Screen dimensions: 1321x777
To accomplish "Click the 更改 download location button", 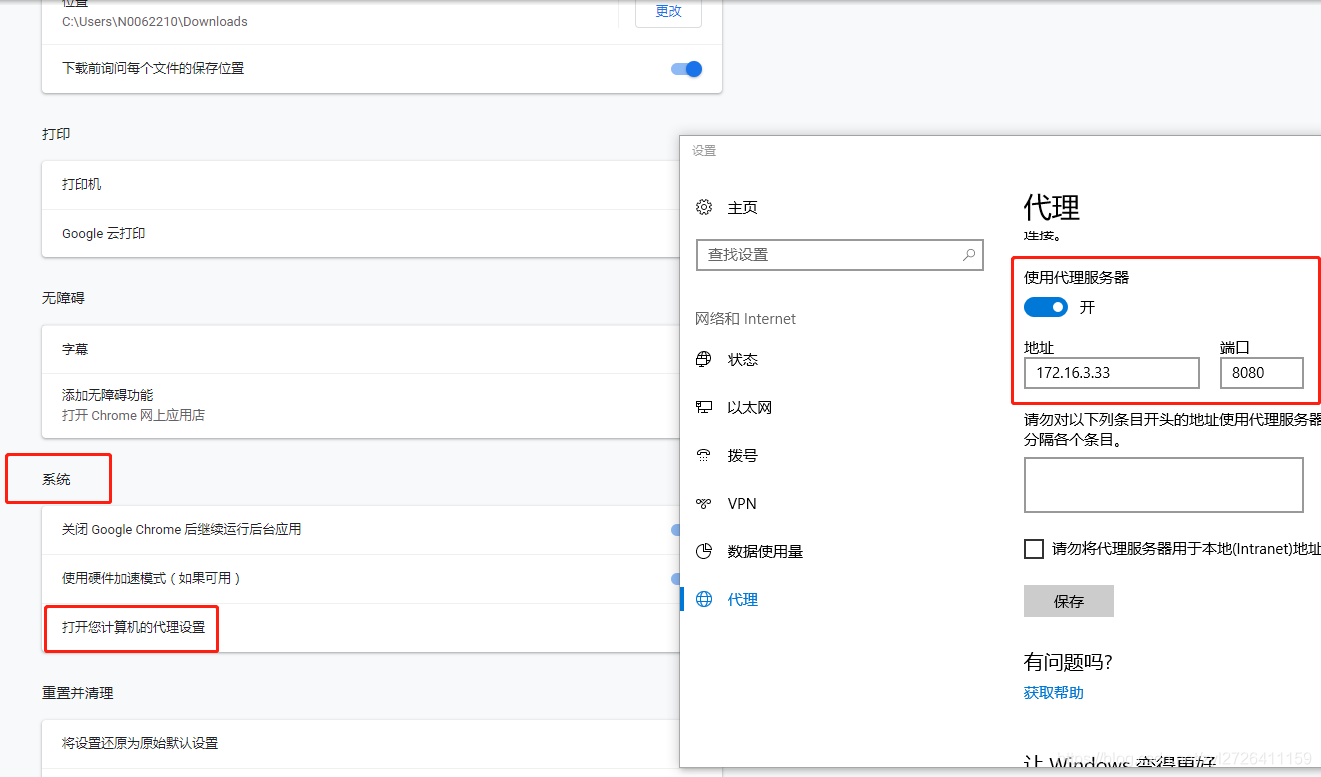I will (x=668, y=11).
